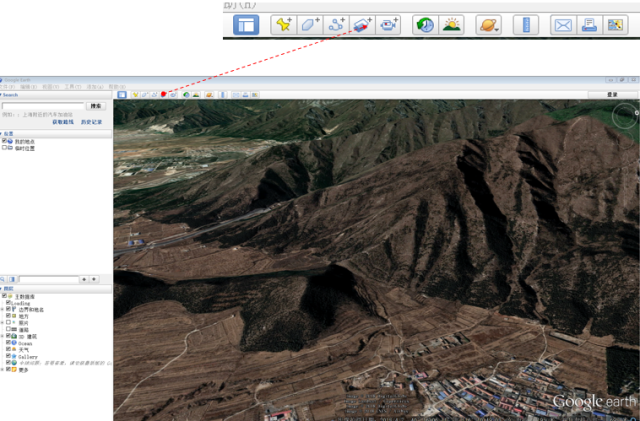Planet icon in Google Earth window toolbar

(x=209, y=95)
